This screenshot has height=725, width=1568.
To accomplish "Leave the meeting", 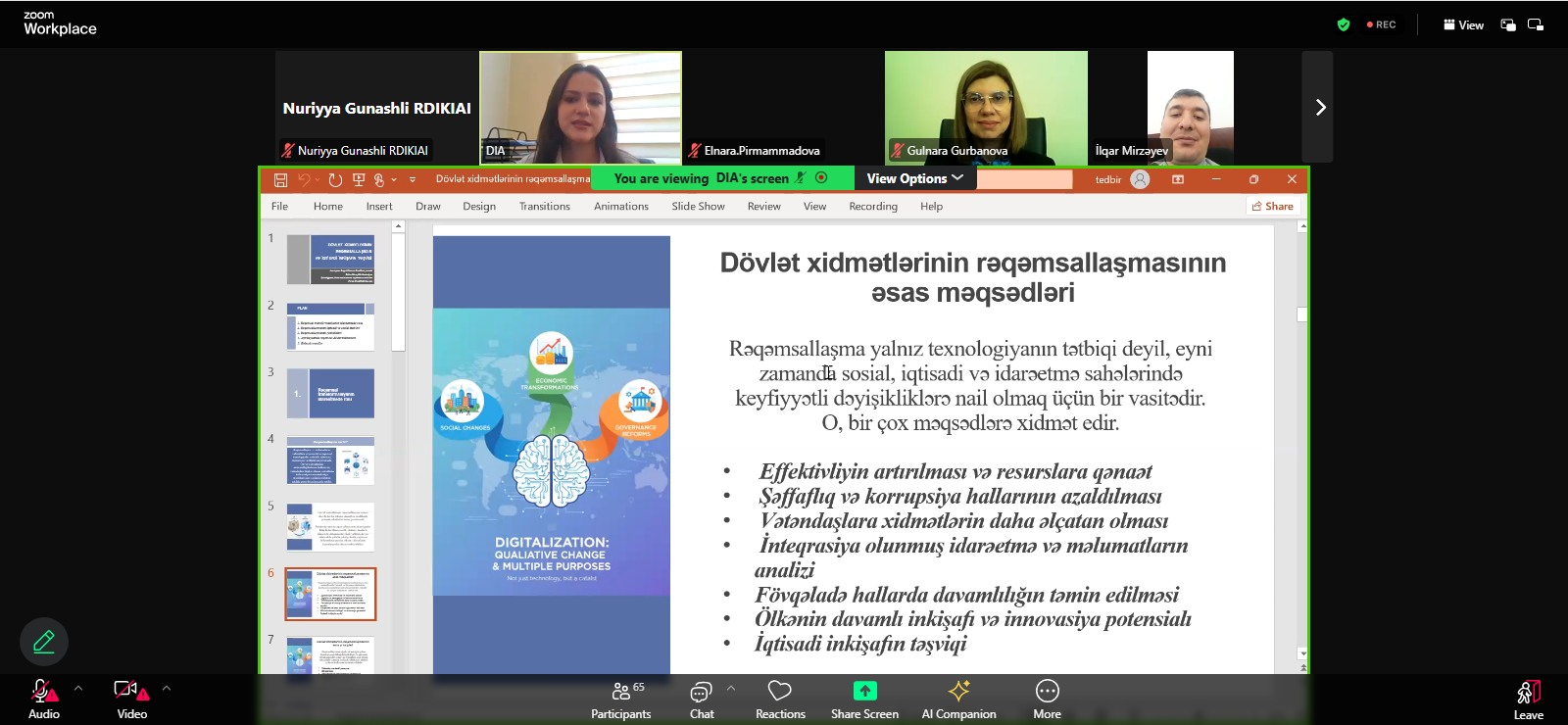I will (x=1528, y=700).
